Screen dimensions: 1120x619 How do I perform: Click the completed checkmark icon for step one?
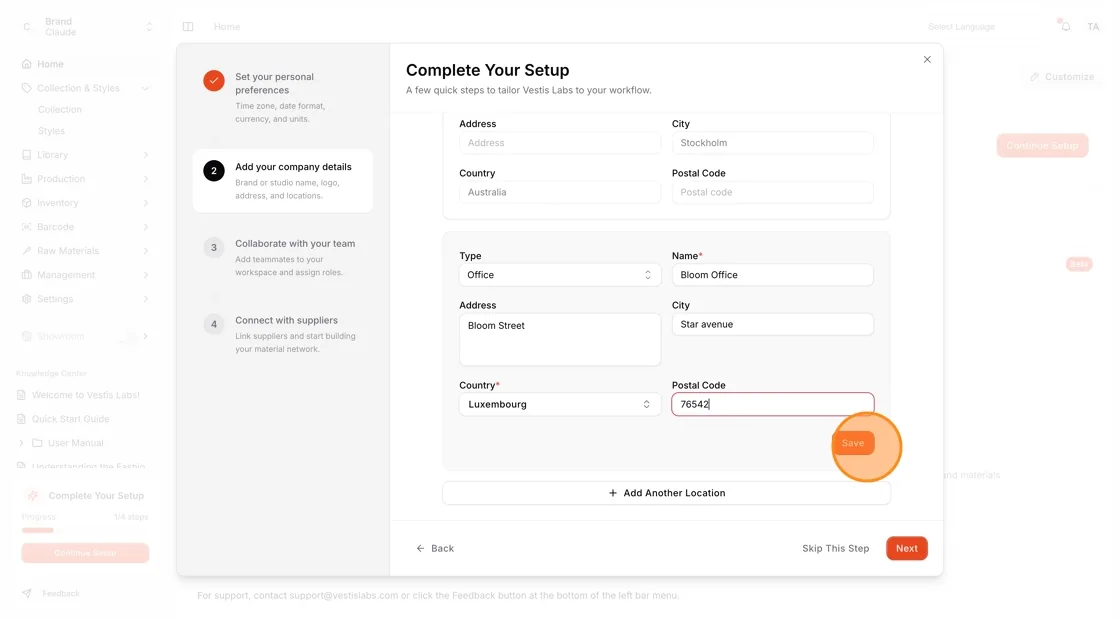point(214,81)
